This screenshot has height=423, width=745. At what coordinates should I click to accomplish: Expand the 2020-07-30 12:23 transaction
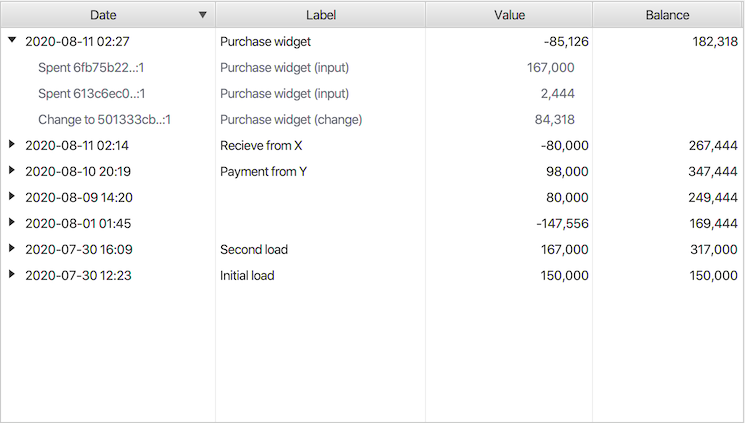[12, 275]
